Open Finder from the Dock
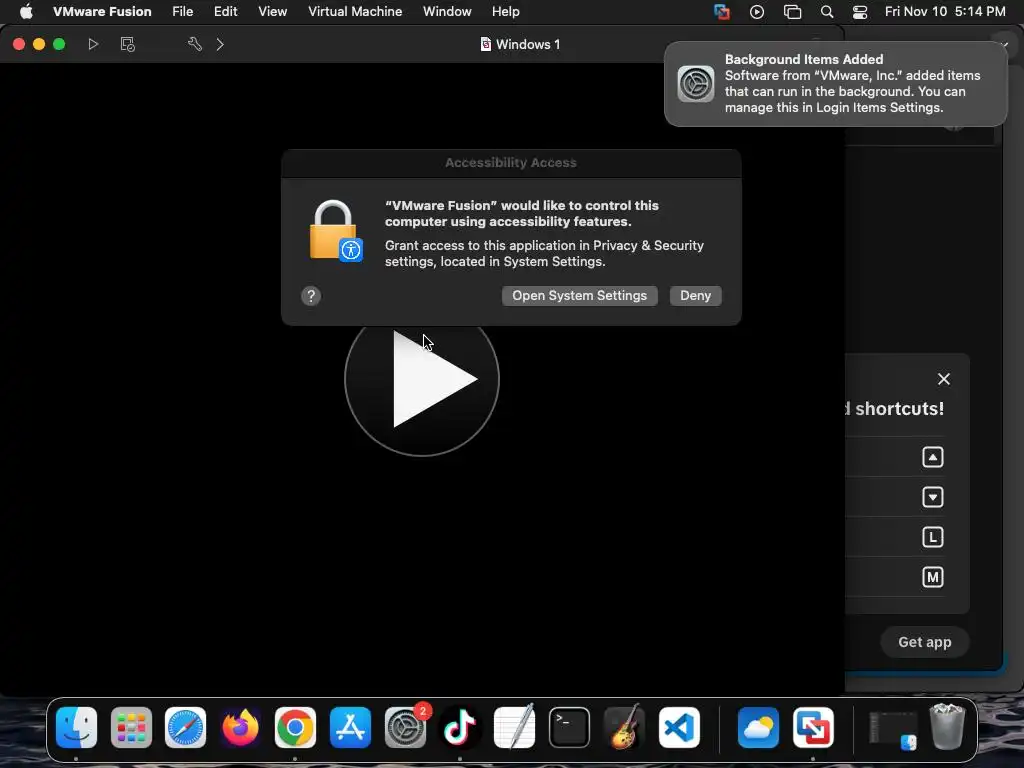 [x=76, y=728]
